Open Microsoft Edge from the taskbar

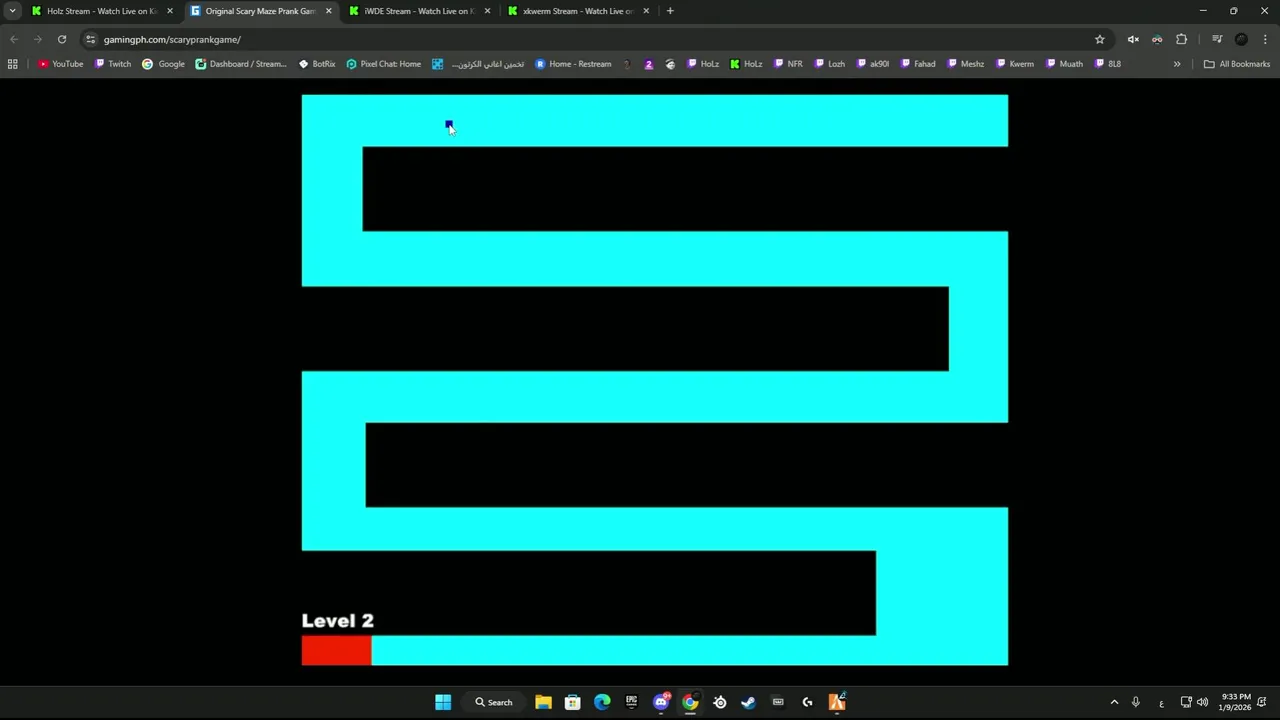(x=602, y=702)
